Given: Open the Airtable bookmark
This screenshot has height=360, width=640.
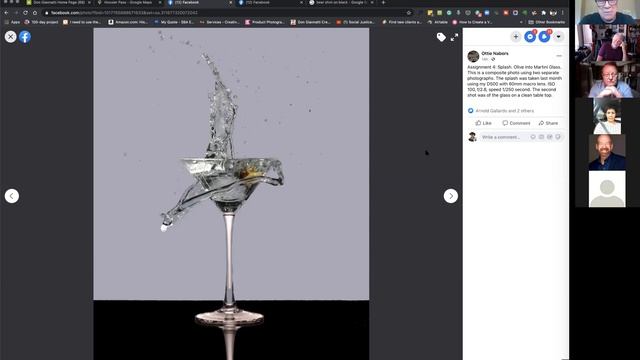Looking at the screenshot, I should [438, 22].
